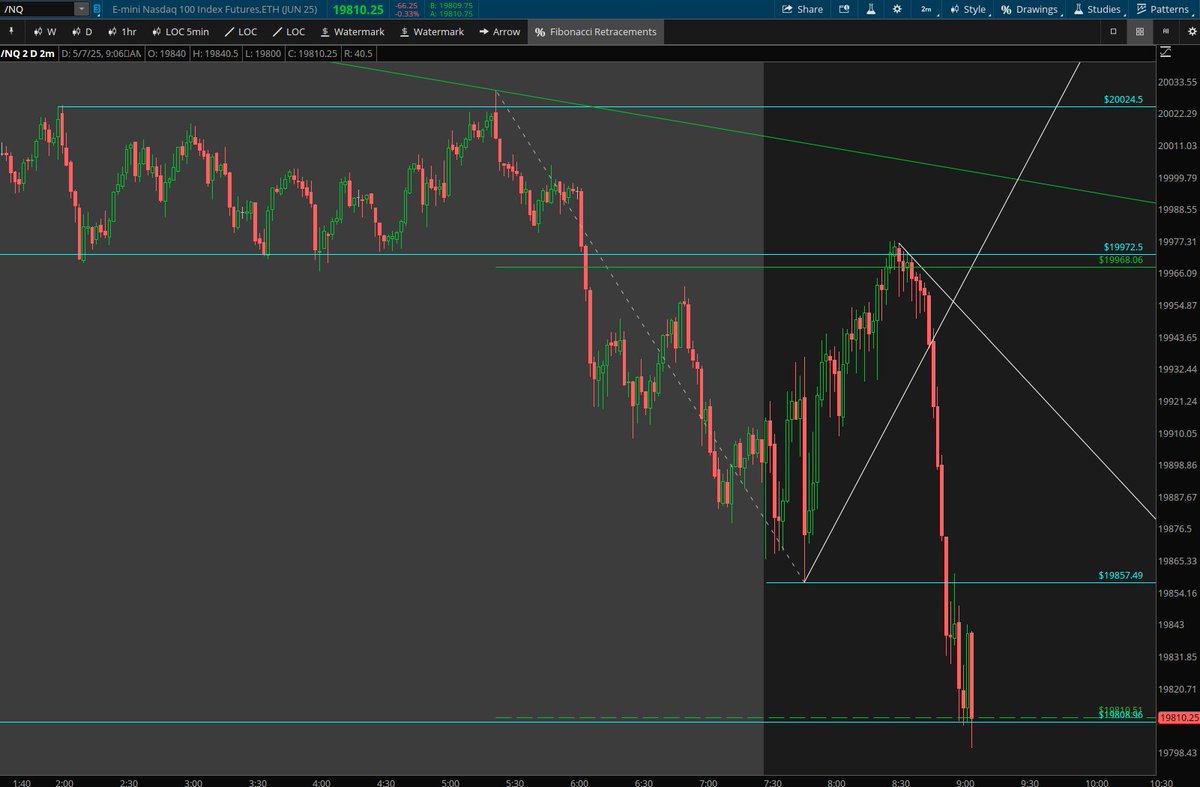Open the Patterns dropdown menu
This screenshot has height=787, width=1200.
point(1163,9)
